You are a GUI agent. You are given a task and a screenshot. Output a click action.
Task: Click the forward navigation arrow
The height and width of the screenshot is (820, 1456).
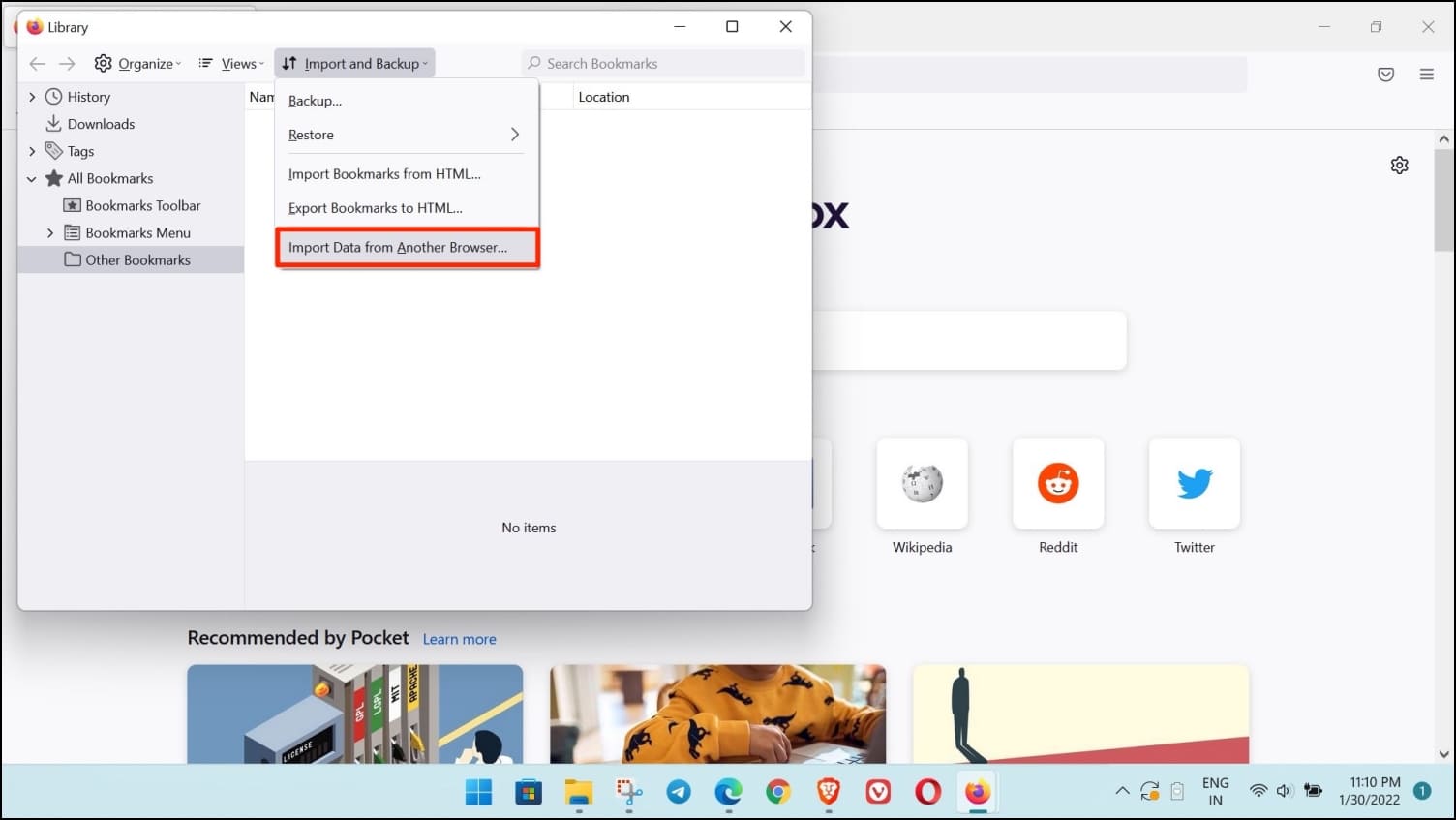(67, 63)
